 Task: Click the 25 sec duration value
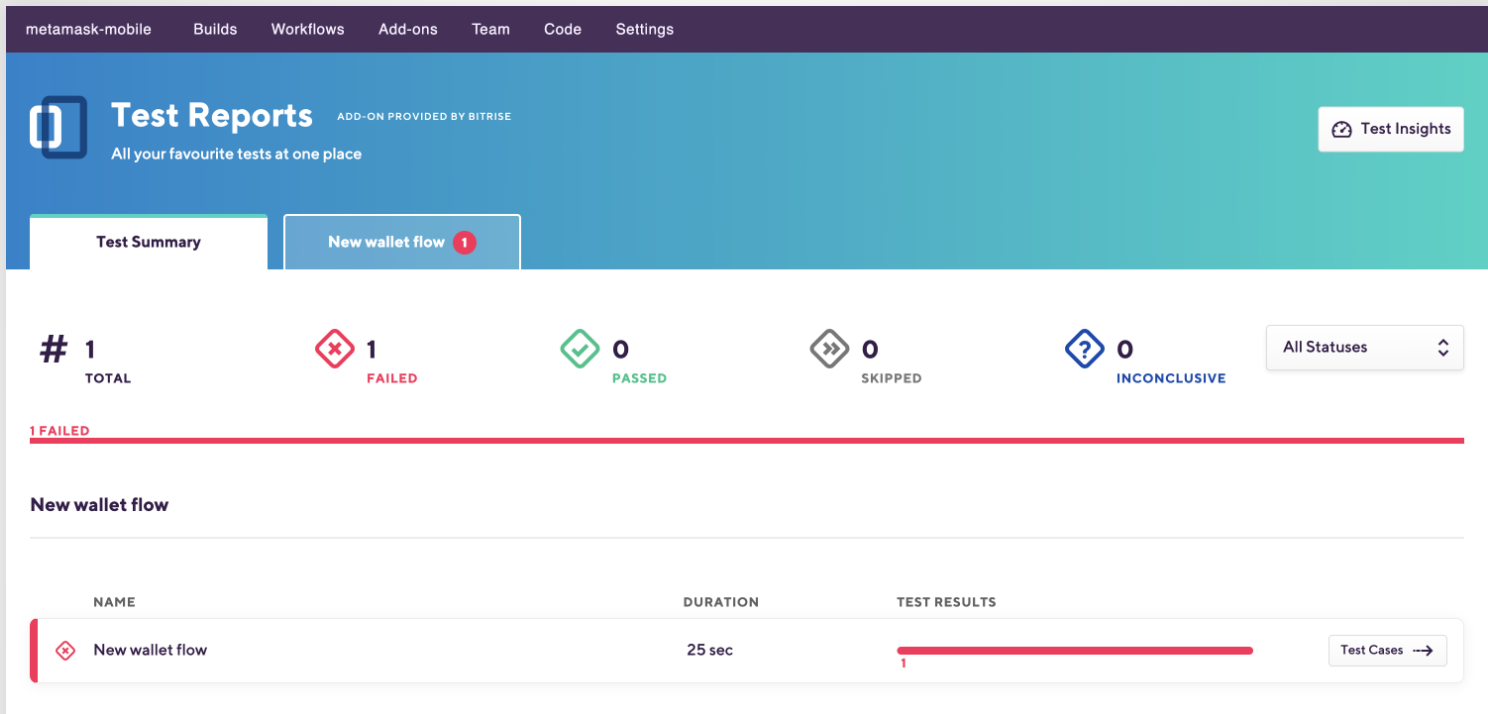coord(710,650)
